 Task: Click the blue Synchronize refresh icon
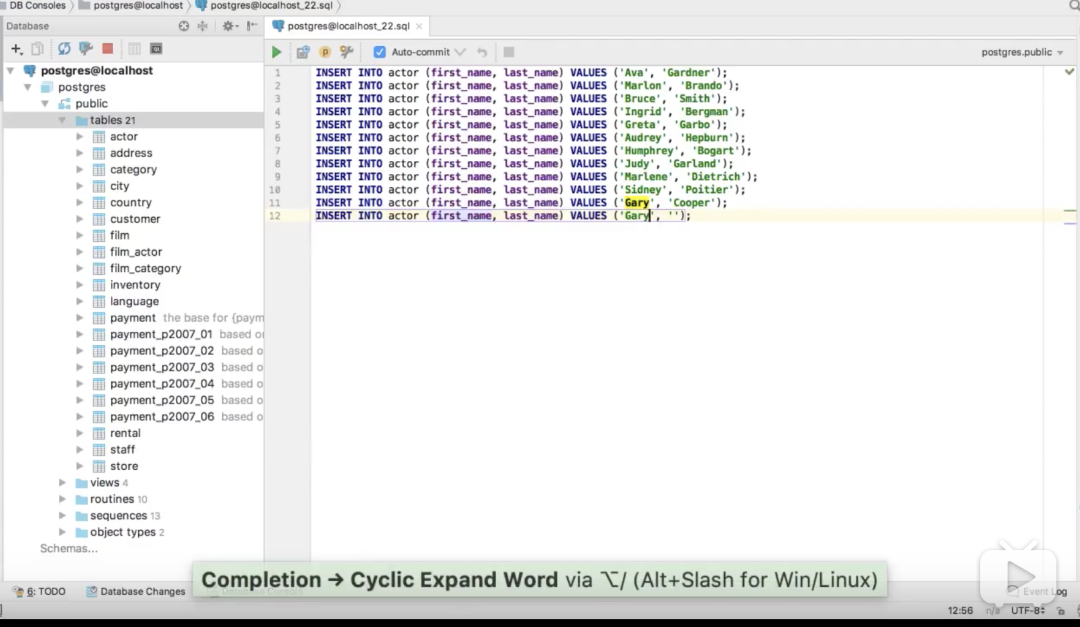[64, 49]
